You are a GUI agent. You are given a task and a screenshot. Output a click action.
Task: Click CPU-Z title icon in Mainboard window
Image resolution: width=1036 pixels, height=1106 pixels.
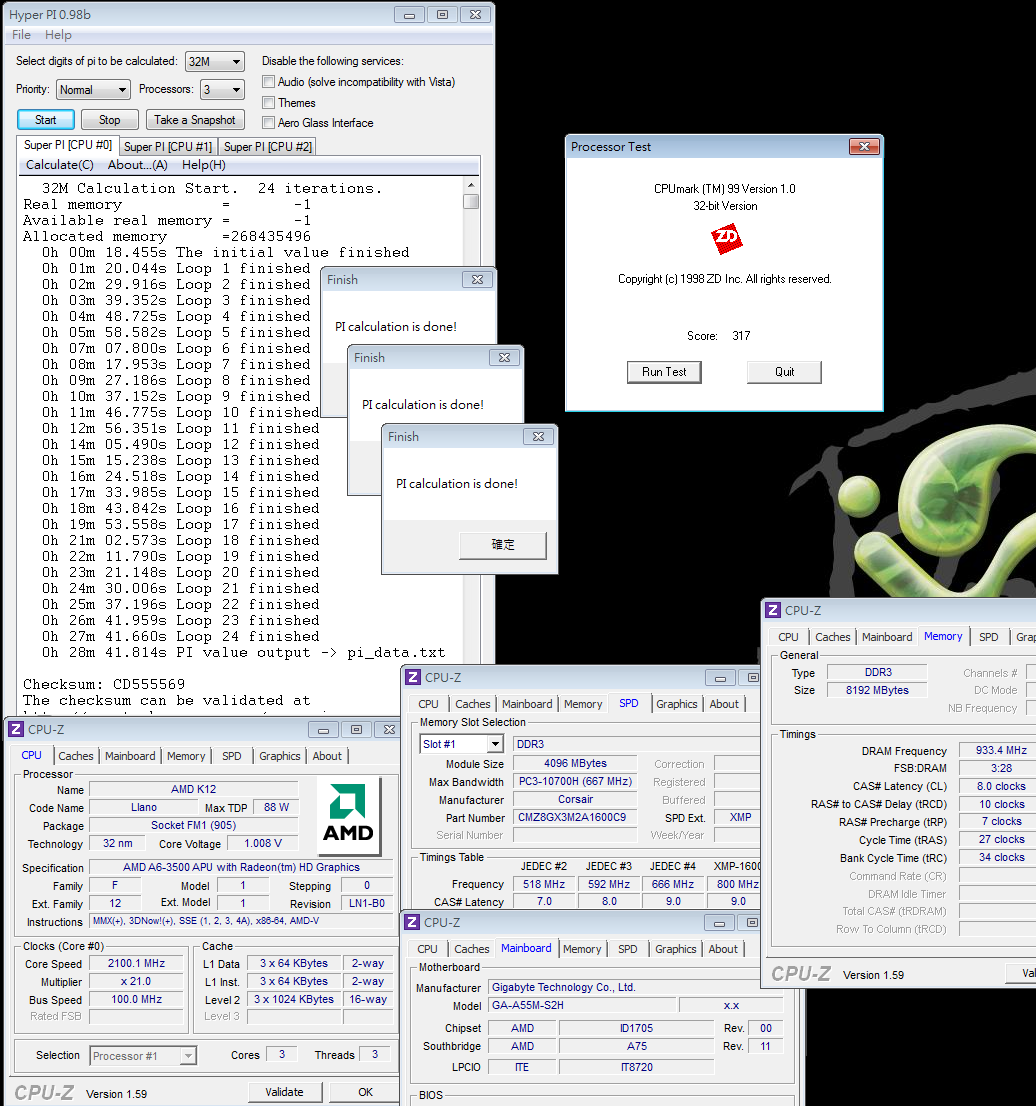(412, 922)
